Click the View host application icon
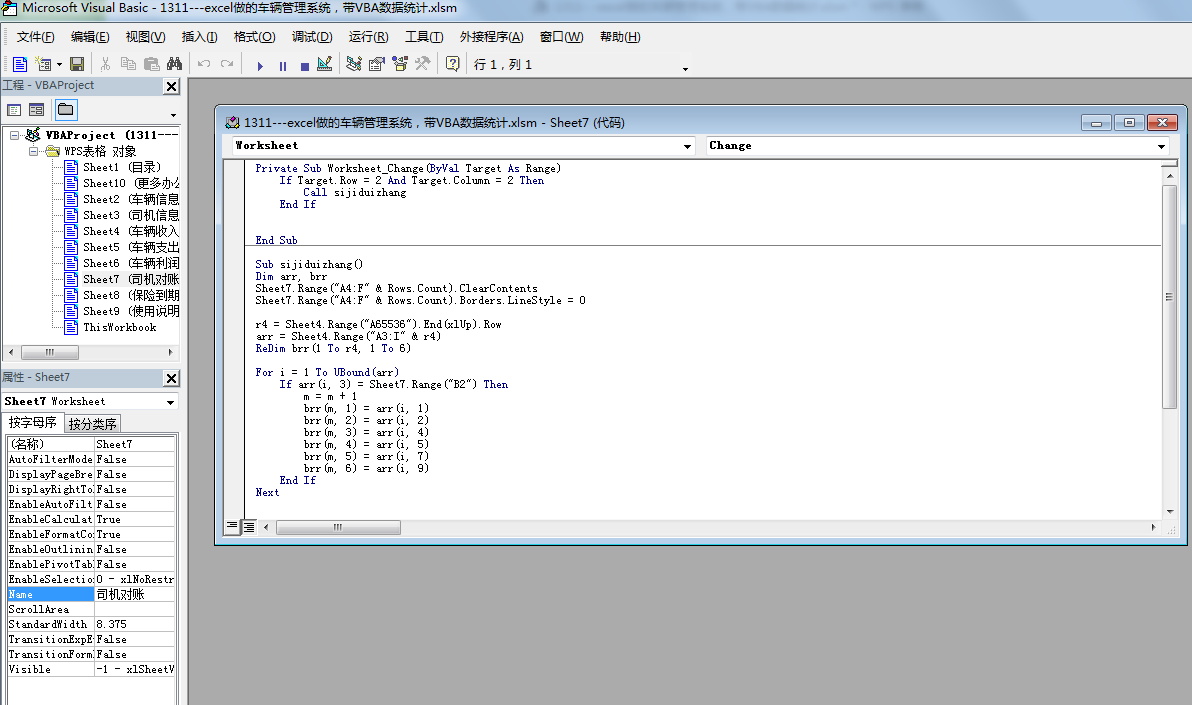The width and height of the screenshot is (1192, 705). (x=21, y=65)
